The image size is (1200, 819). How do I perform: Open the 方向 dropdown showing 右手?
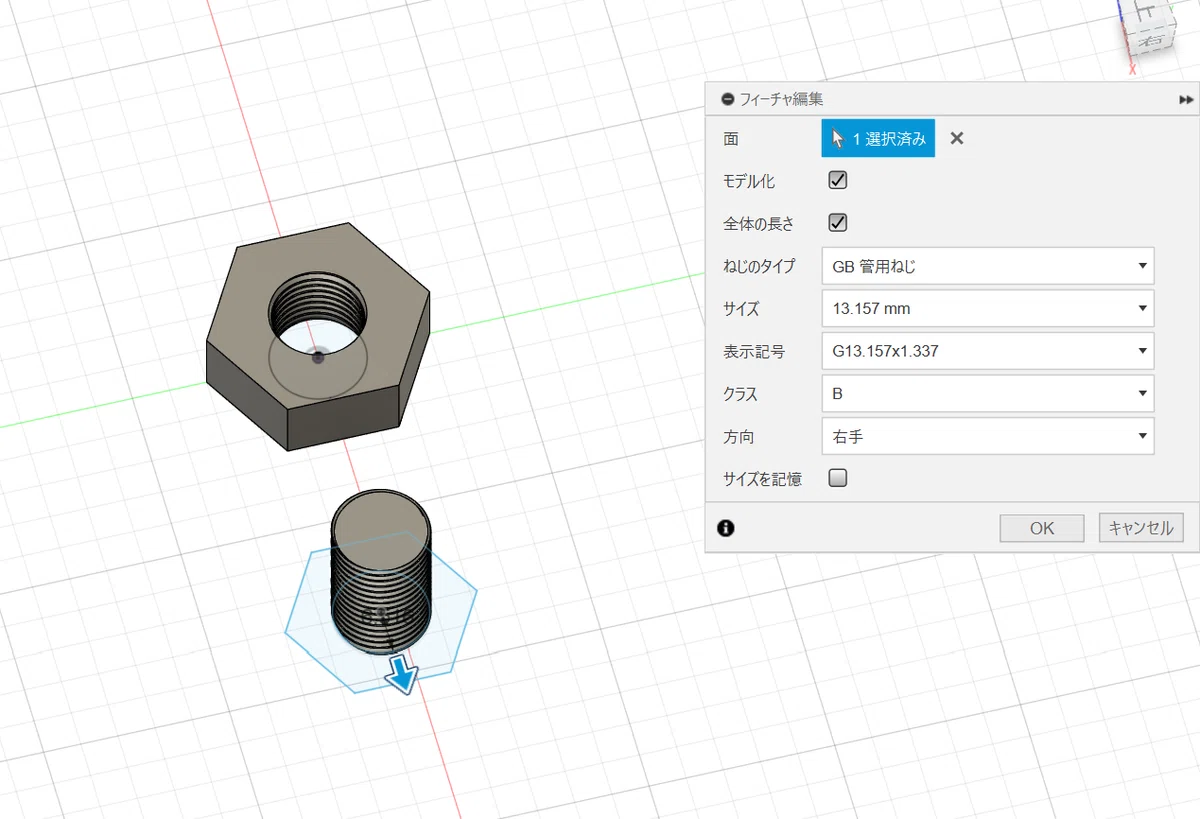(988, 436)
